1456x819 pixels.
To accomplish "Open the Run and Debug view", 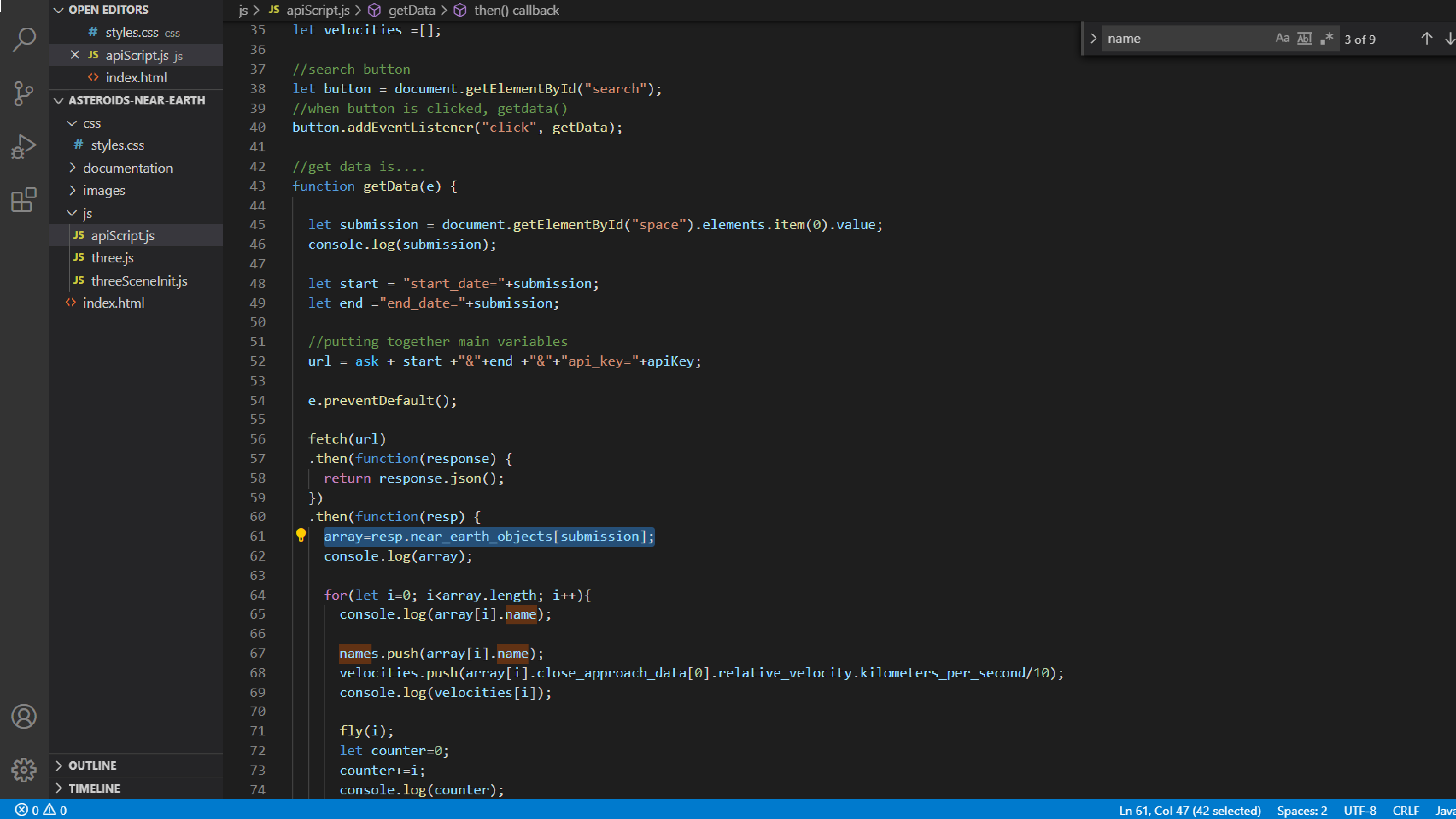I will coord(24,147).
